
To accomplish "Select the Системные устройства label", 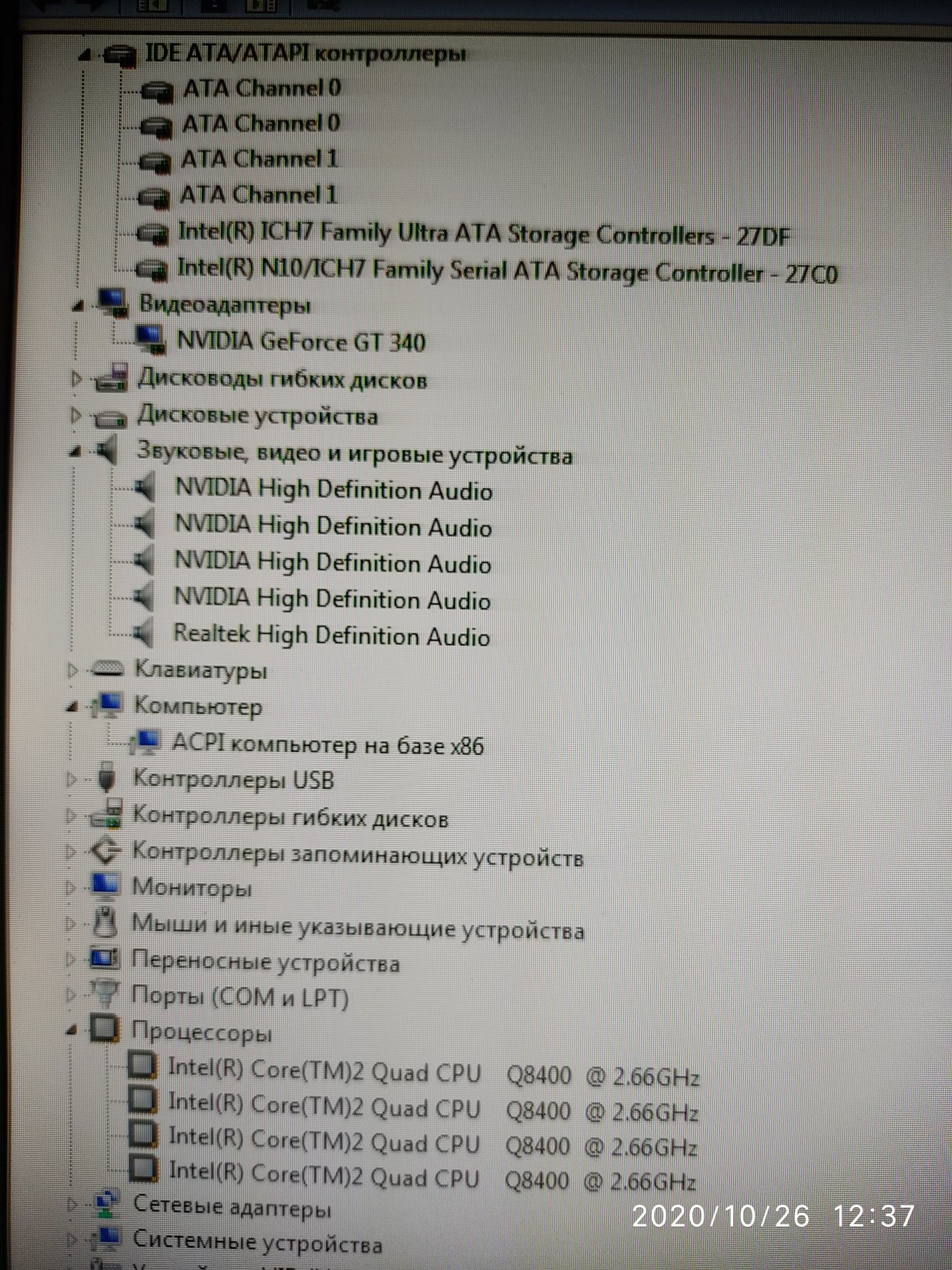I will pyautogui.click(x=258, y=1241).
